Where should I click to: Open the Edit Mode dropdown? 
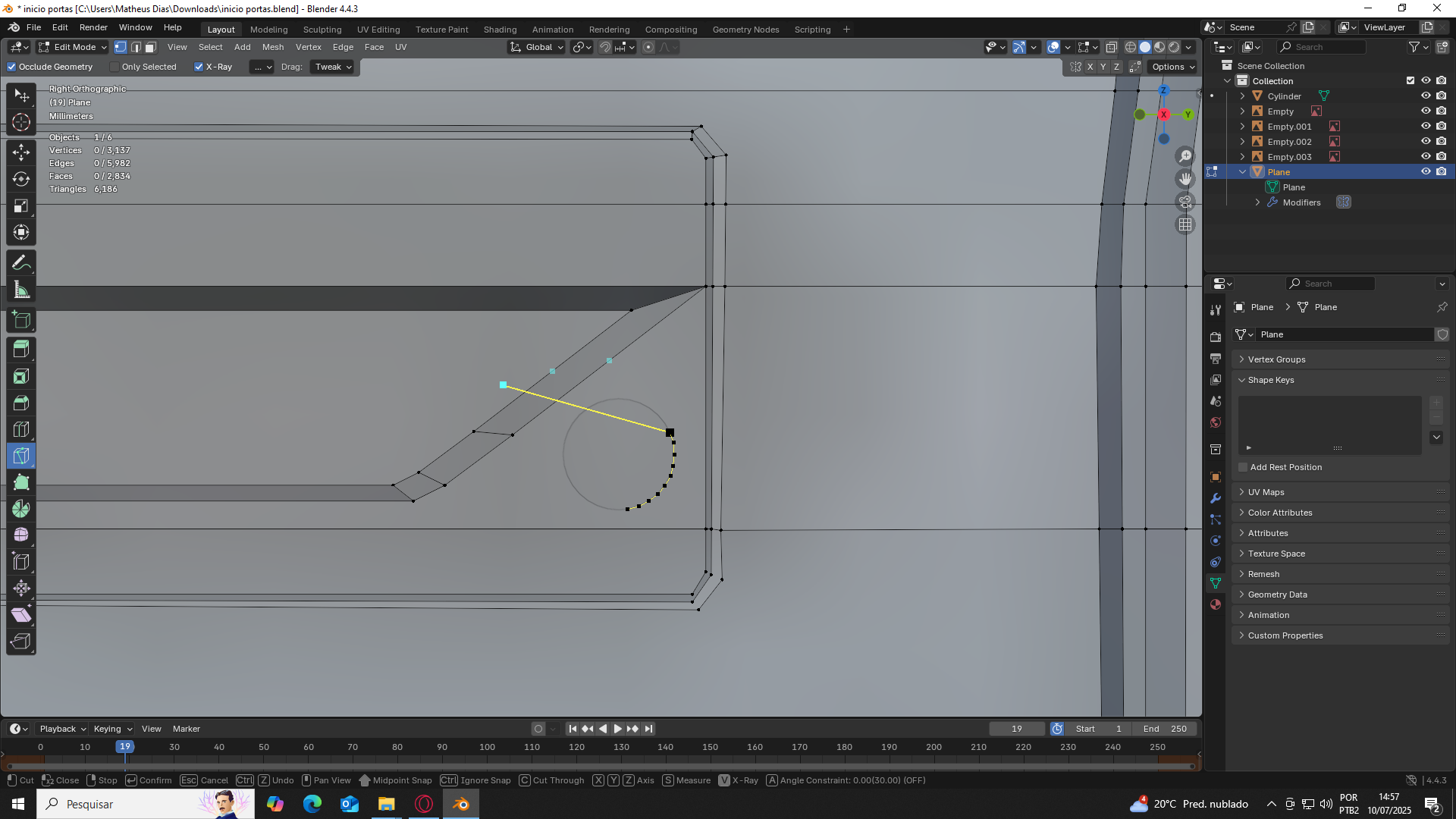[74, 47]
